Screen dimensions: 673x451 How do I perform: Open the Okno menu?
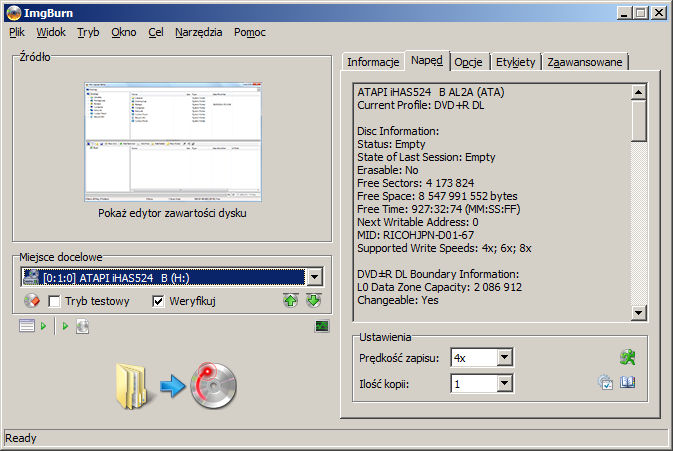click(124, 32)
